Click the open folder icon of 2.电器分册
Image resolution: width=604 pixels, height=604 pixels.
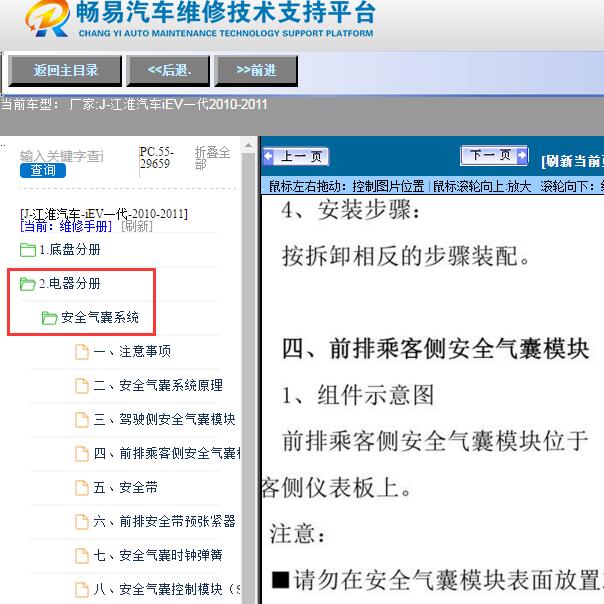pyautogui.click(x=28, y=284)
